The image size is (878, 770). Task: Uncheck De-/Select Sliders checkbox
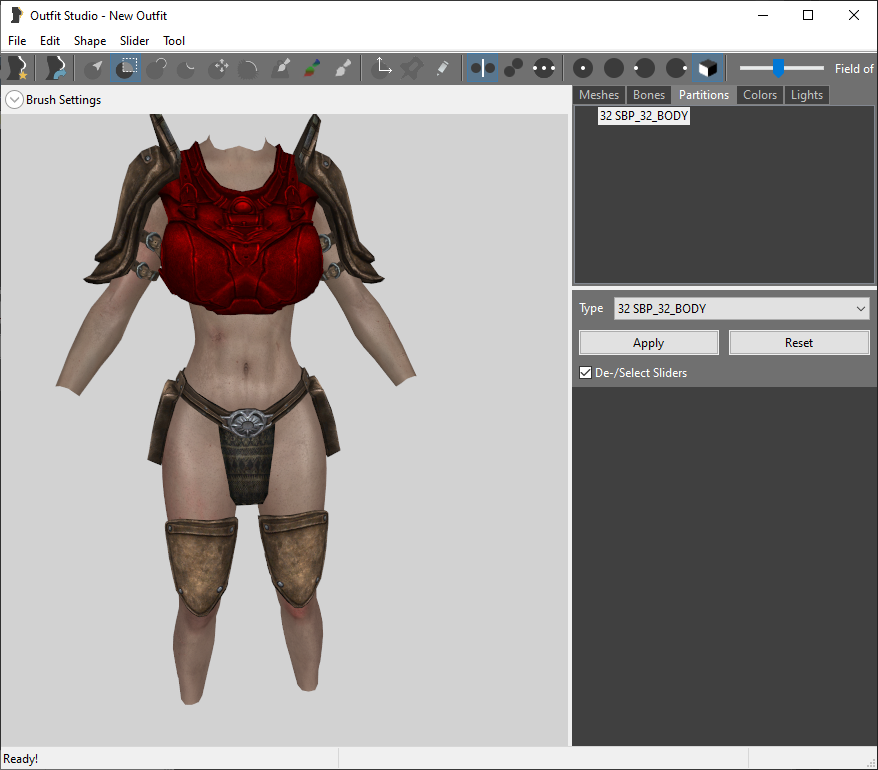[x=585, y=373]
